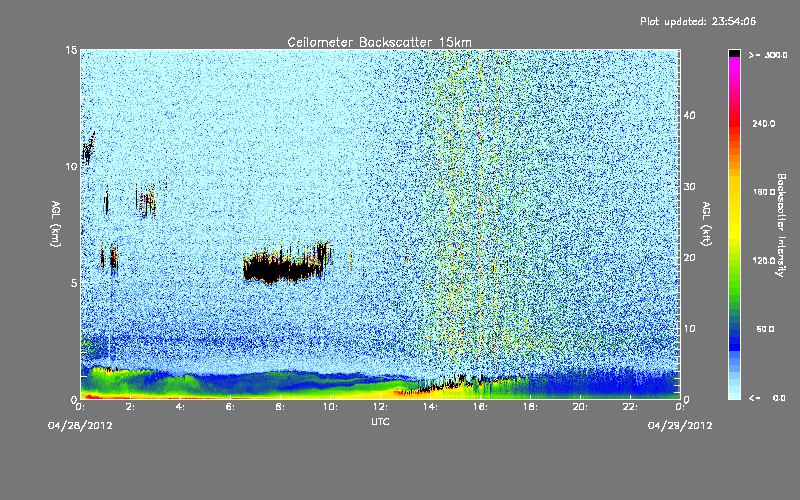Click the "30" kft tick label
The image size is (800, 500).
(x=689, y=186)
